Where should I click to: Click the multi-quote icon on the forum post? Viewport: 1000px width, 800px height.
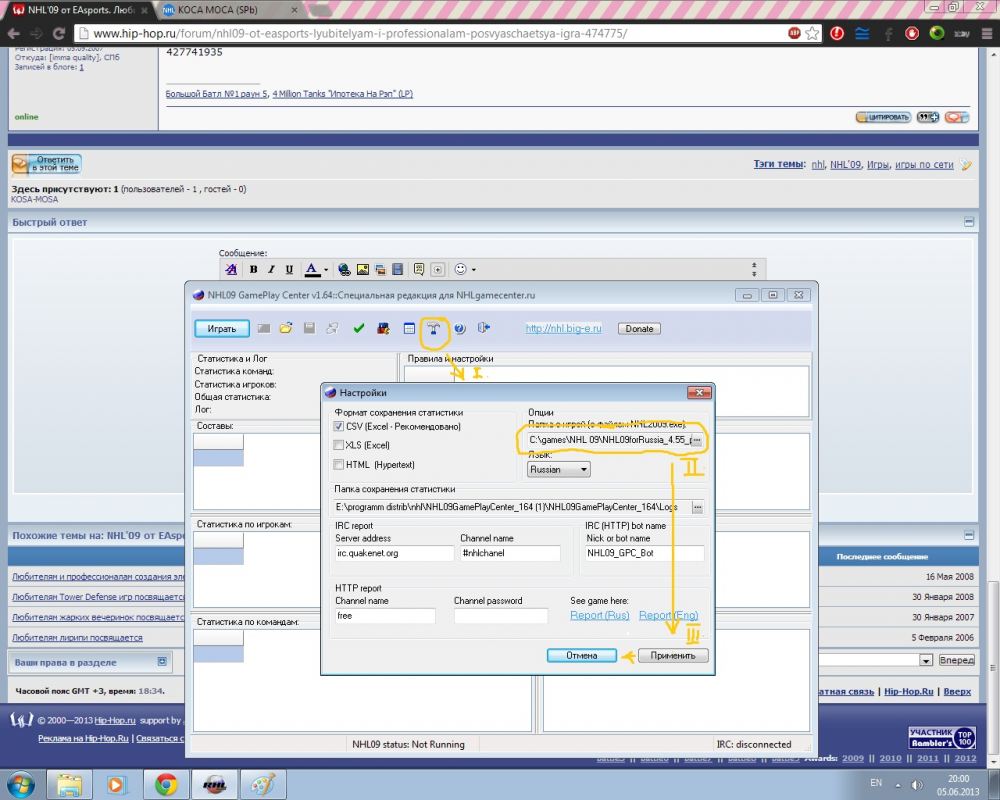927,117
